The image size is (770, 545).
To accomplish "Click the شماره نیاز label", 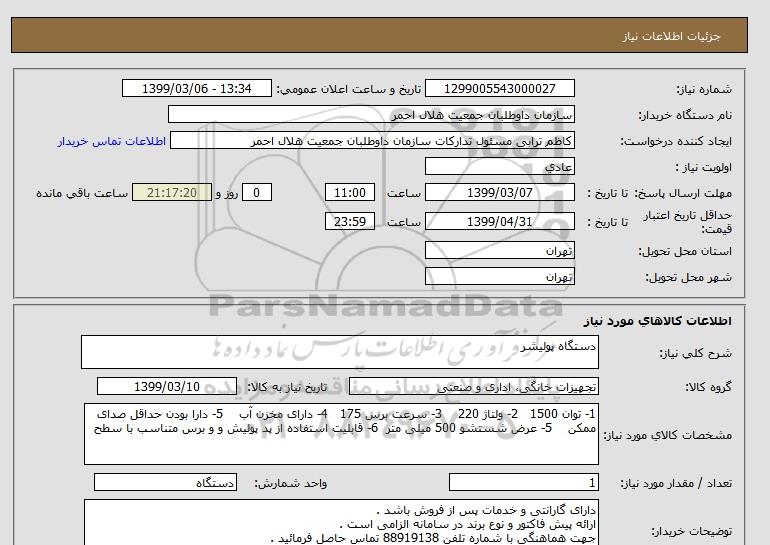I will 704,89.
